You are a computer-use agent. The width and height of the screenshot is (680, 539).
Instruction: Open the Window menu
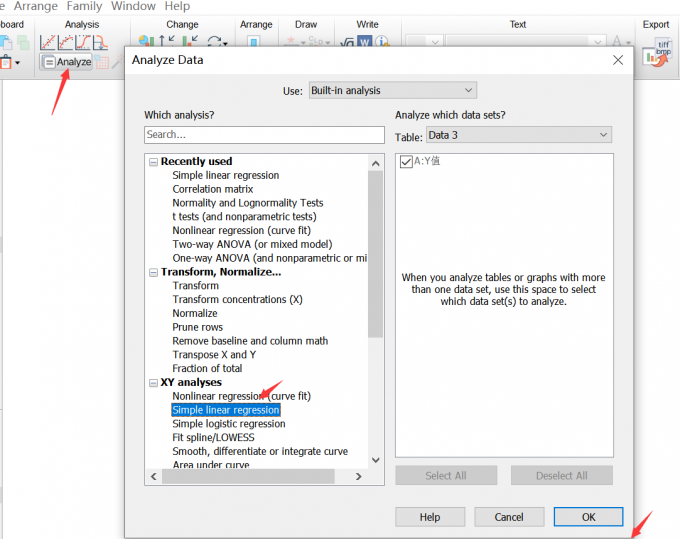click(x=133, y=6)
